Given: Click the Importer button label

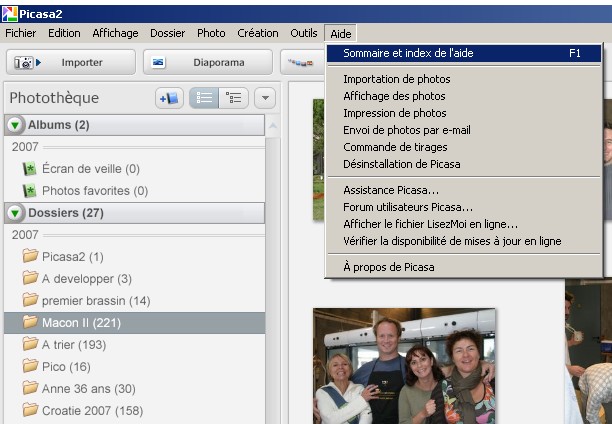Looking at the screenshot, I should click(82, 62).
